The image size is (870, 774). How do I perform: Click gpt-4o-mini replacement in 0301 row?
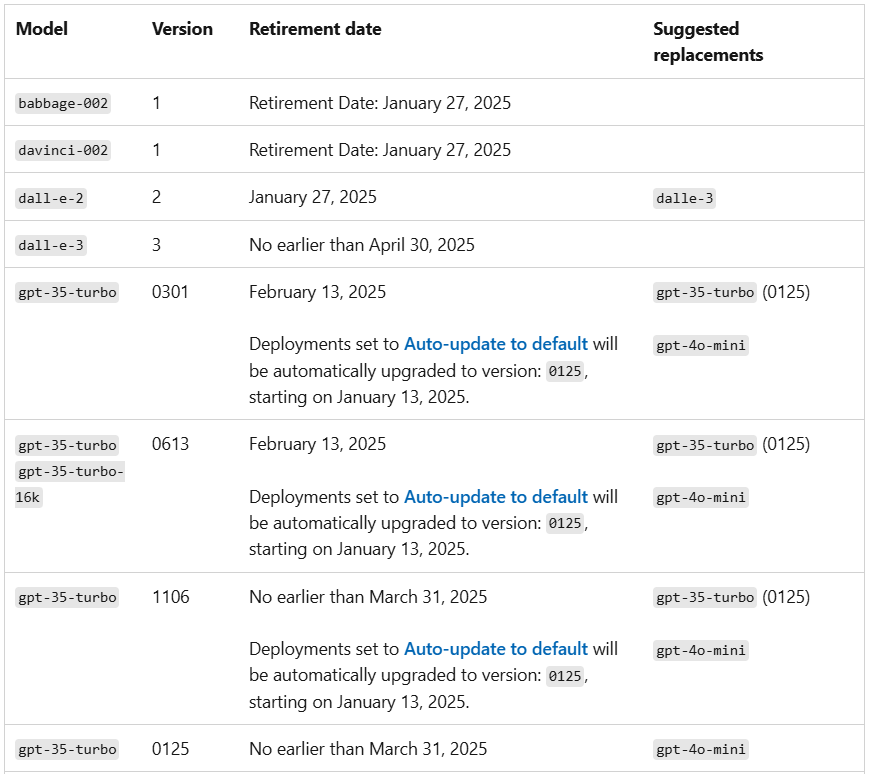click(x=701, y=345)
